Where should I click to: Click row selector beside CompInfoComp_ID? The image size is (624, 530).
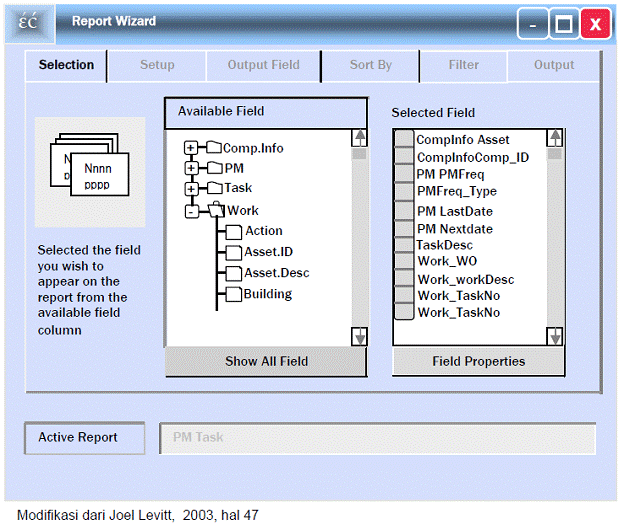pos(404,156)
